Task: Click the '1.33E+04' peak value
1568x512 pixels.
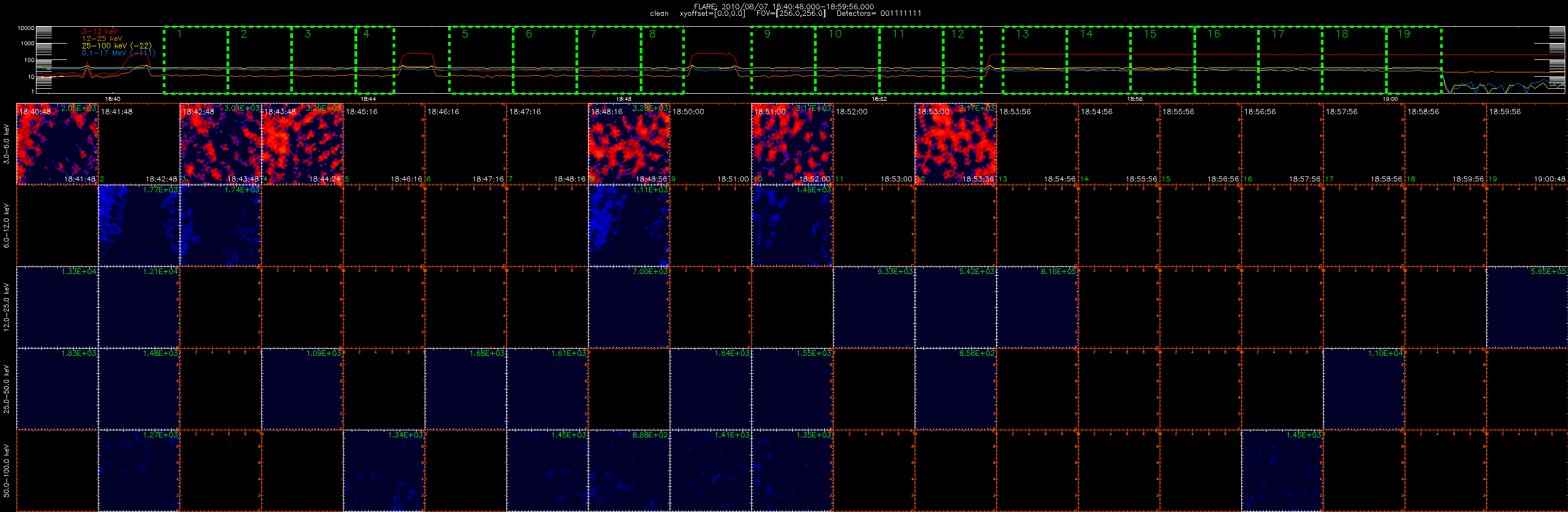Action: (79, 272)
